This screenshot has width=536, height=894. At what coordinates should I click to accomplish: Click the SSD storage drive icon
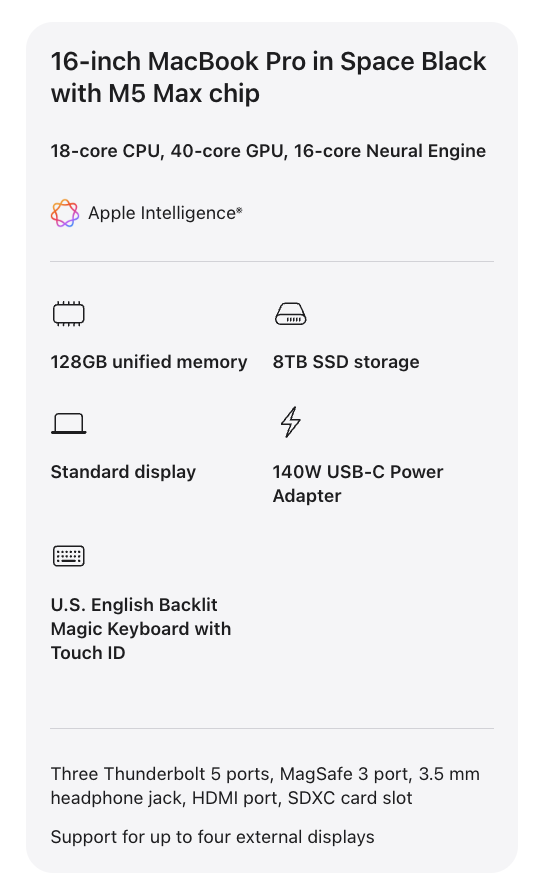[x=291, y=314]
